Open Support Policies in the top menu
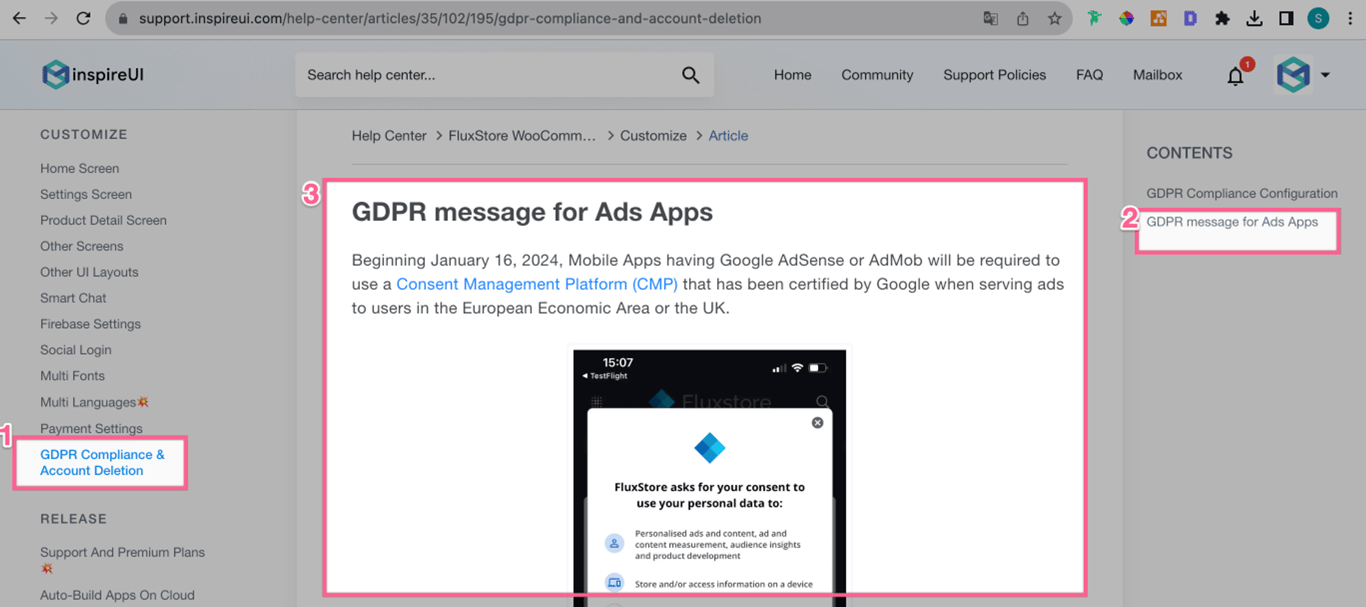 point(994,75)
